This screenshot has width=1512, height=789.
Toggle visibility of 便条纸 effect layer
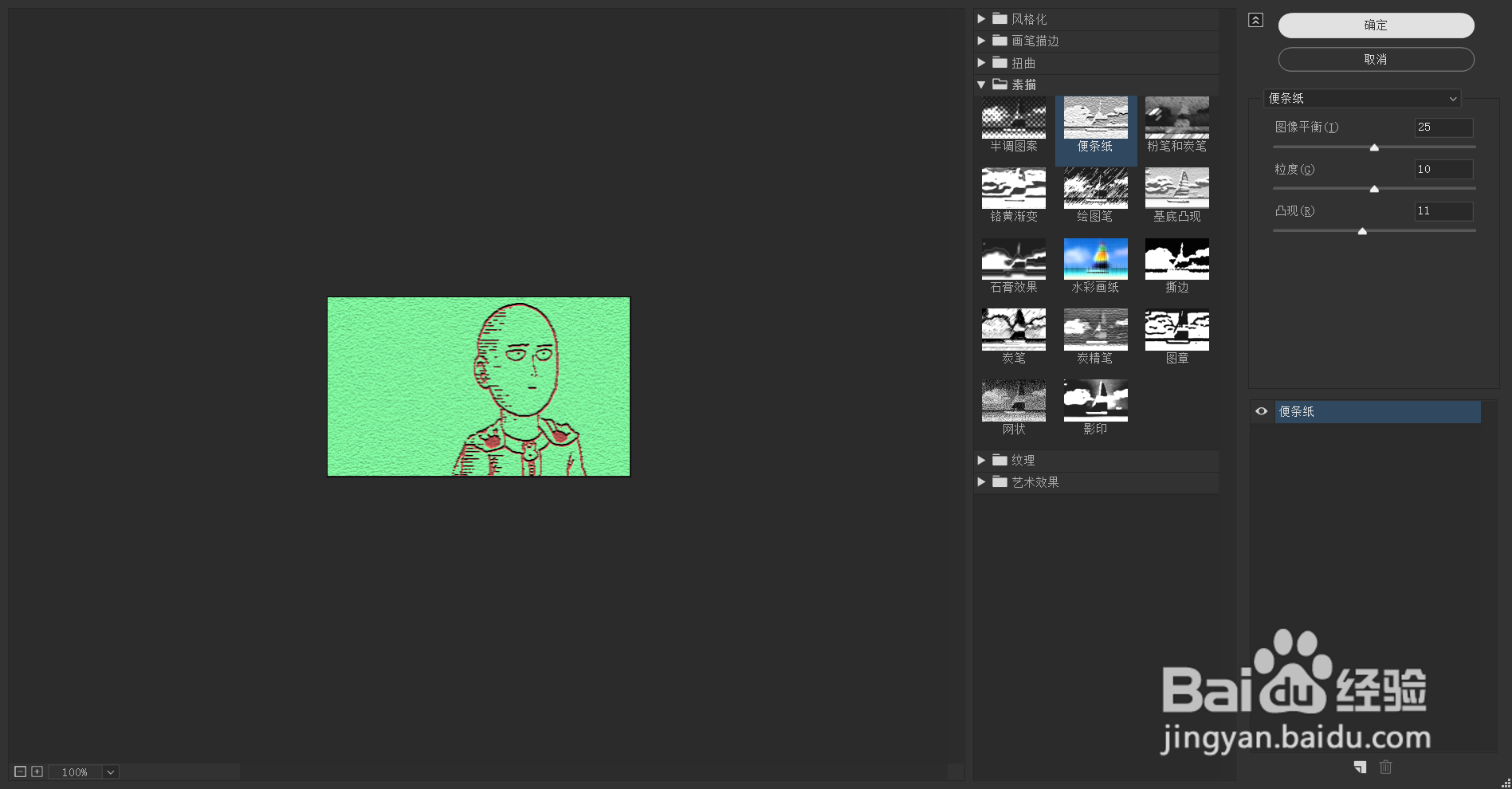click(x=1262, y=411)
